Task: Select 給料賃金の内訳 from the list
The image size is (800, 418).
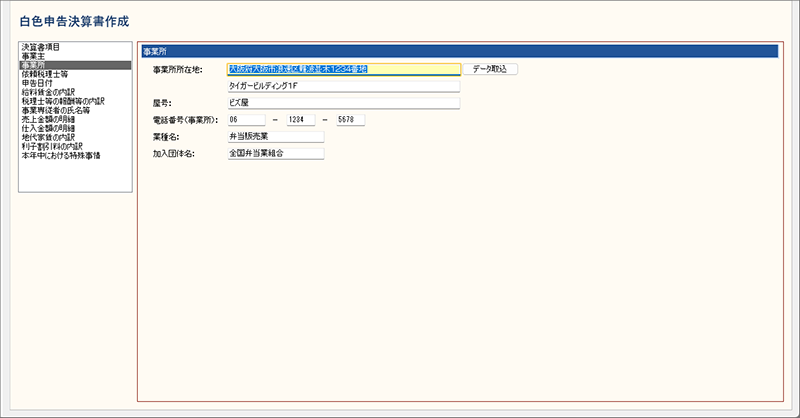Action: pos(48,92)
